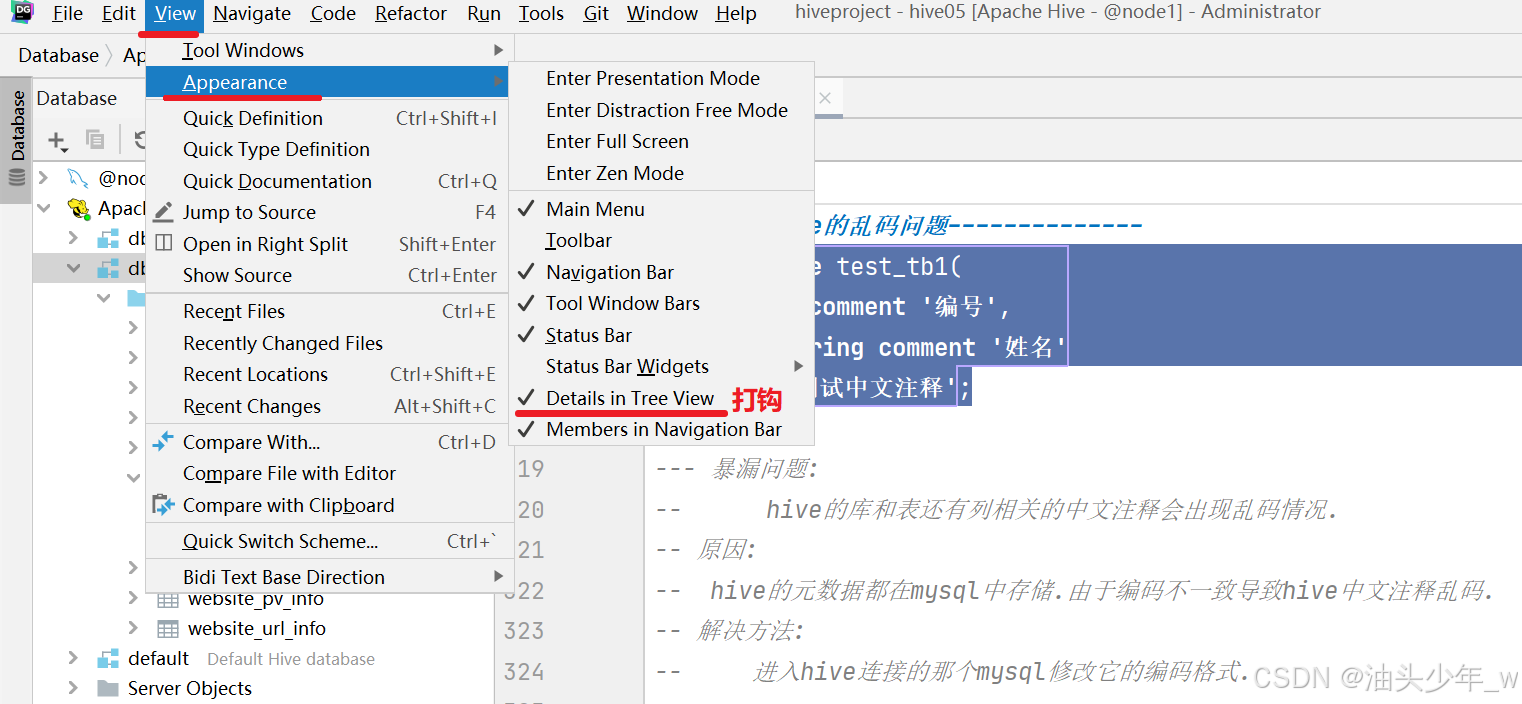1522x704 pixels.
Task: Click the DataGrip logo in the top-left corner
Action: (x=21, y=14)
